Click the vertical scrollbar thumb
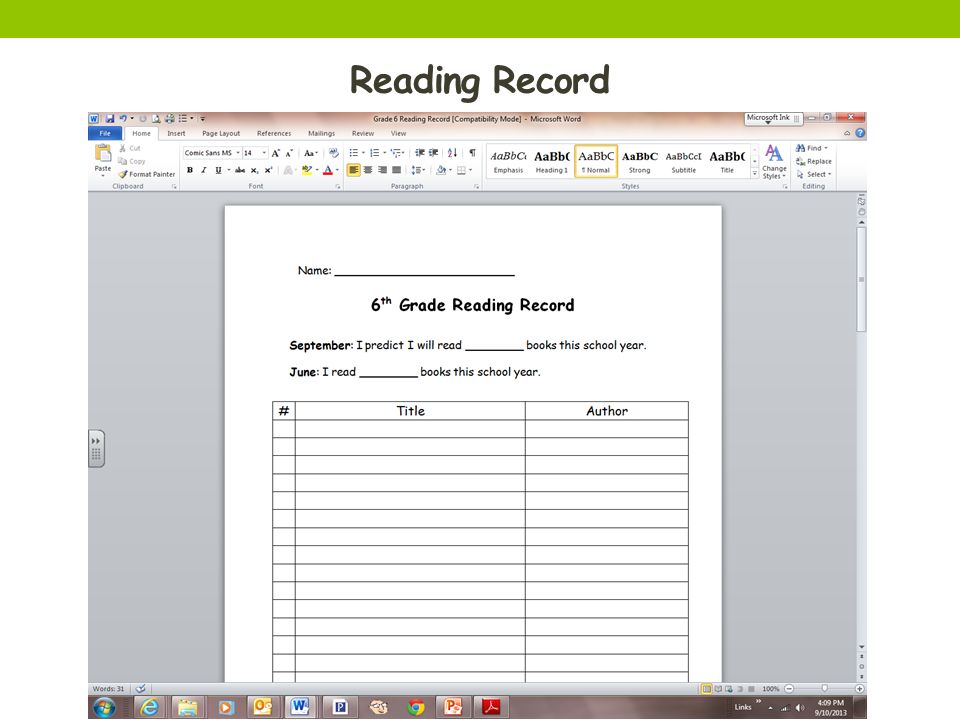This screenshot has height=720, width=960. (x=861, y=279)
